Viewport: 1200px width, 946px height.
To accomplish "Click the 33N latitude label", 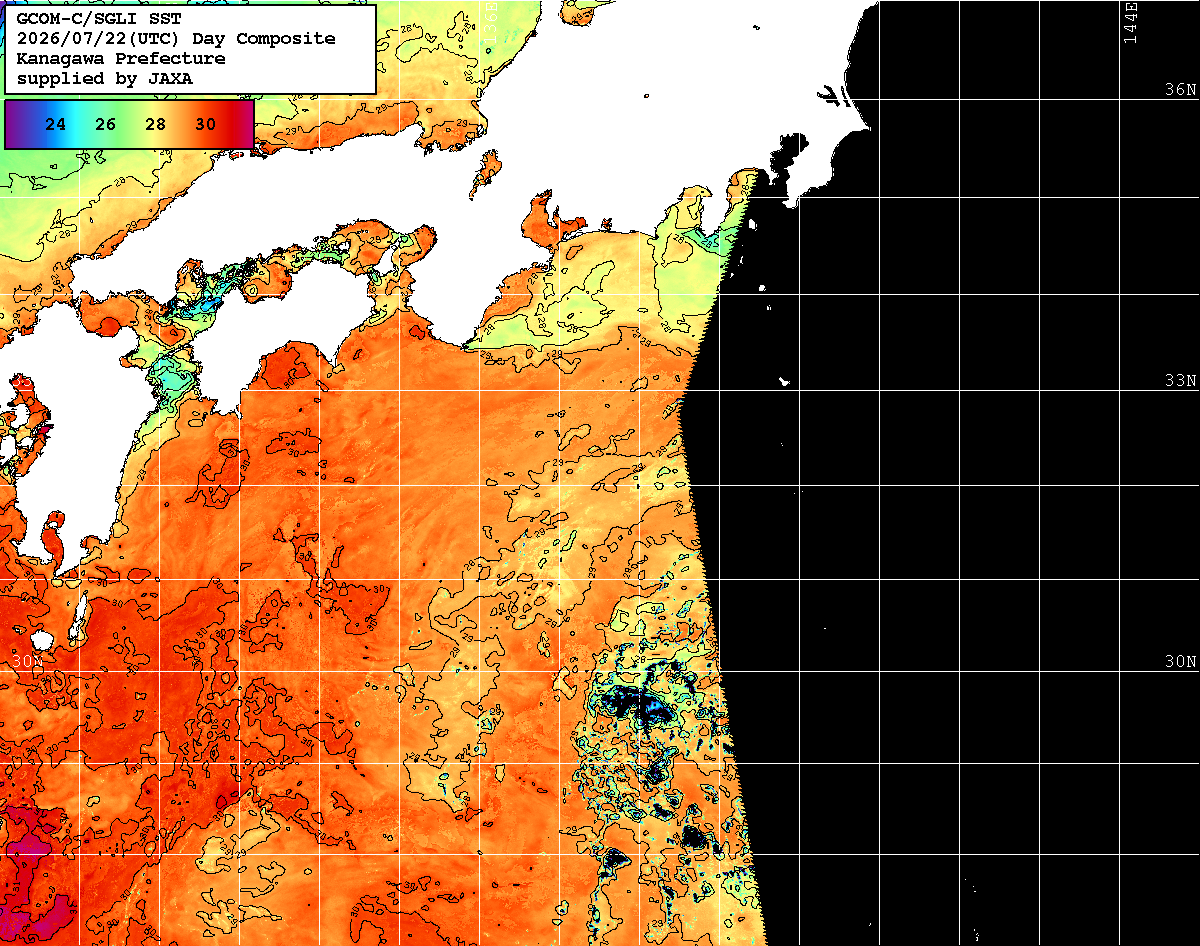I will pos(1180,380).
